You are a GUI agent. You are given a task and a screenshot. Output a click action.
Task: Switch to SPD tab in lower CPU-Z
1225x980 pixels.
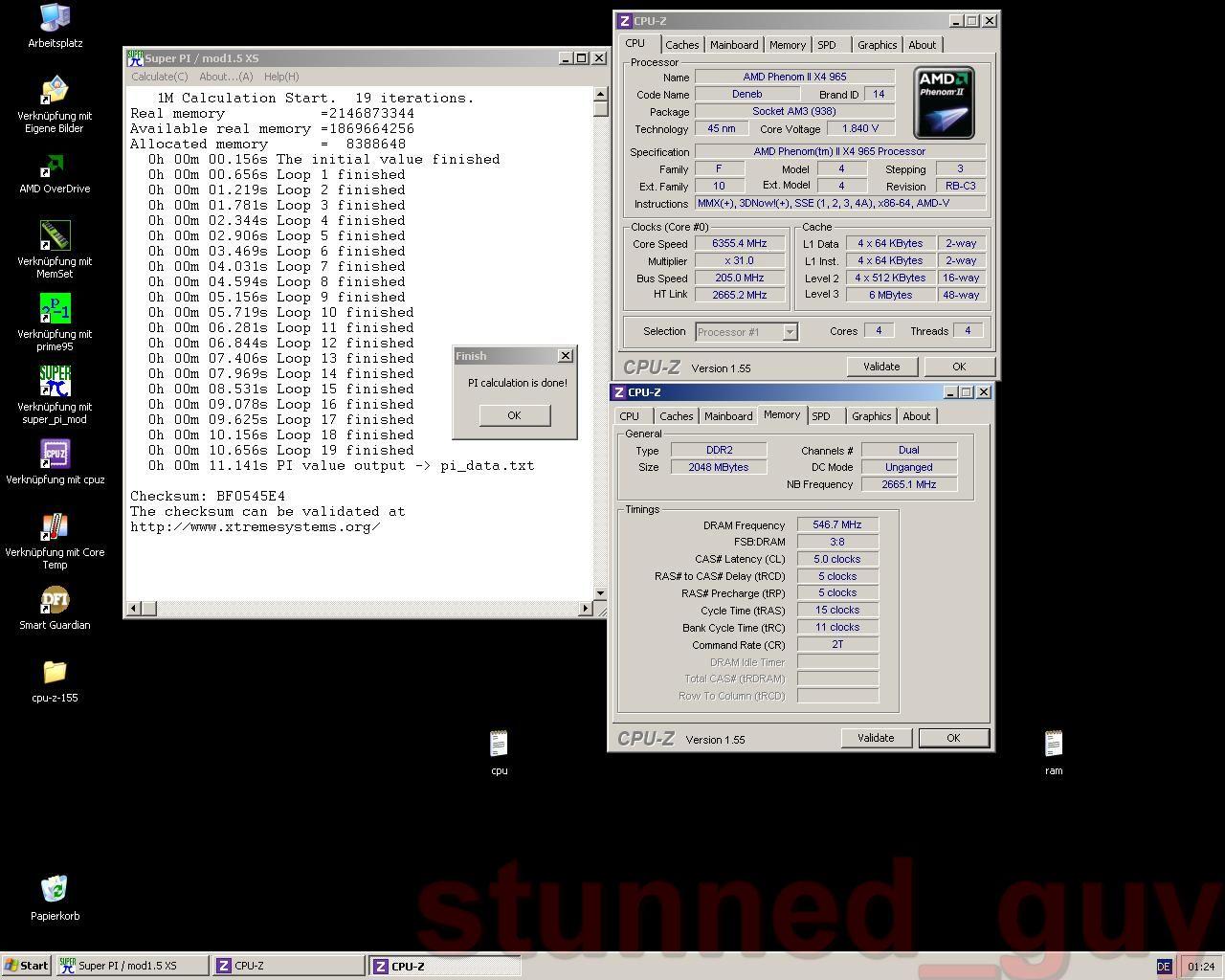821,416
